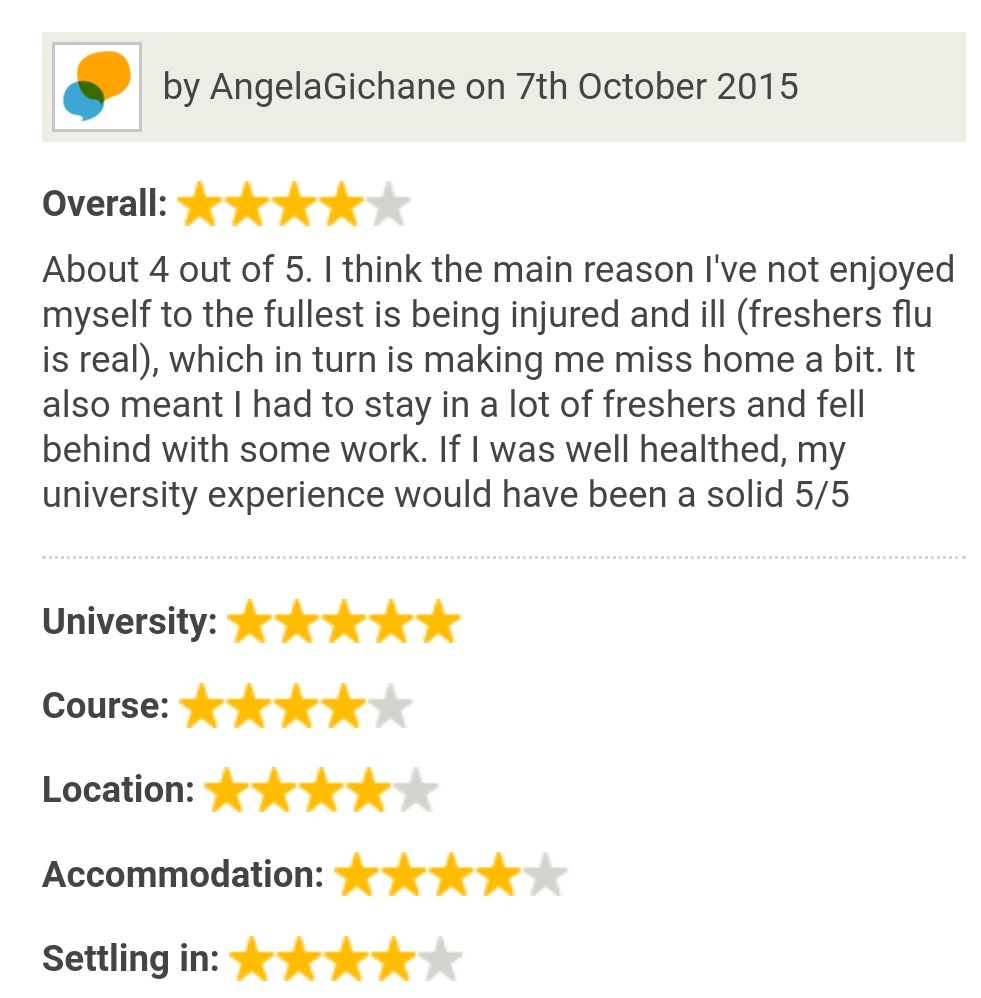This screenshot has height=998, width=981.
Task: Click the review date 7th October 2015
Action: [657, 87]
